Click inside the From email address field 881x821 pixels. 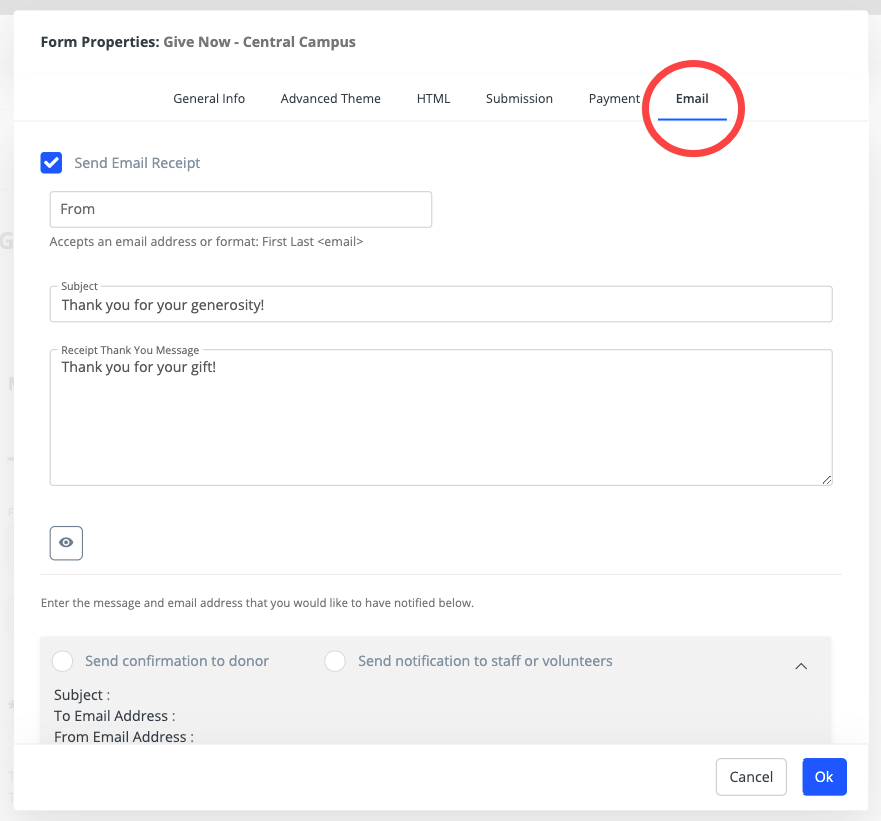pyautogui.click(x=240, y=209)
